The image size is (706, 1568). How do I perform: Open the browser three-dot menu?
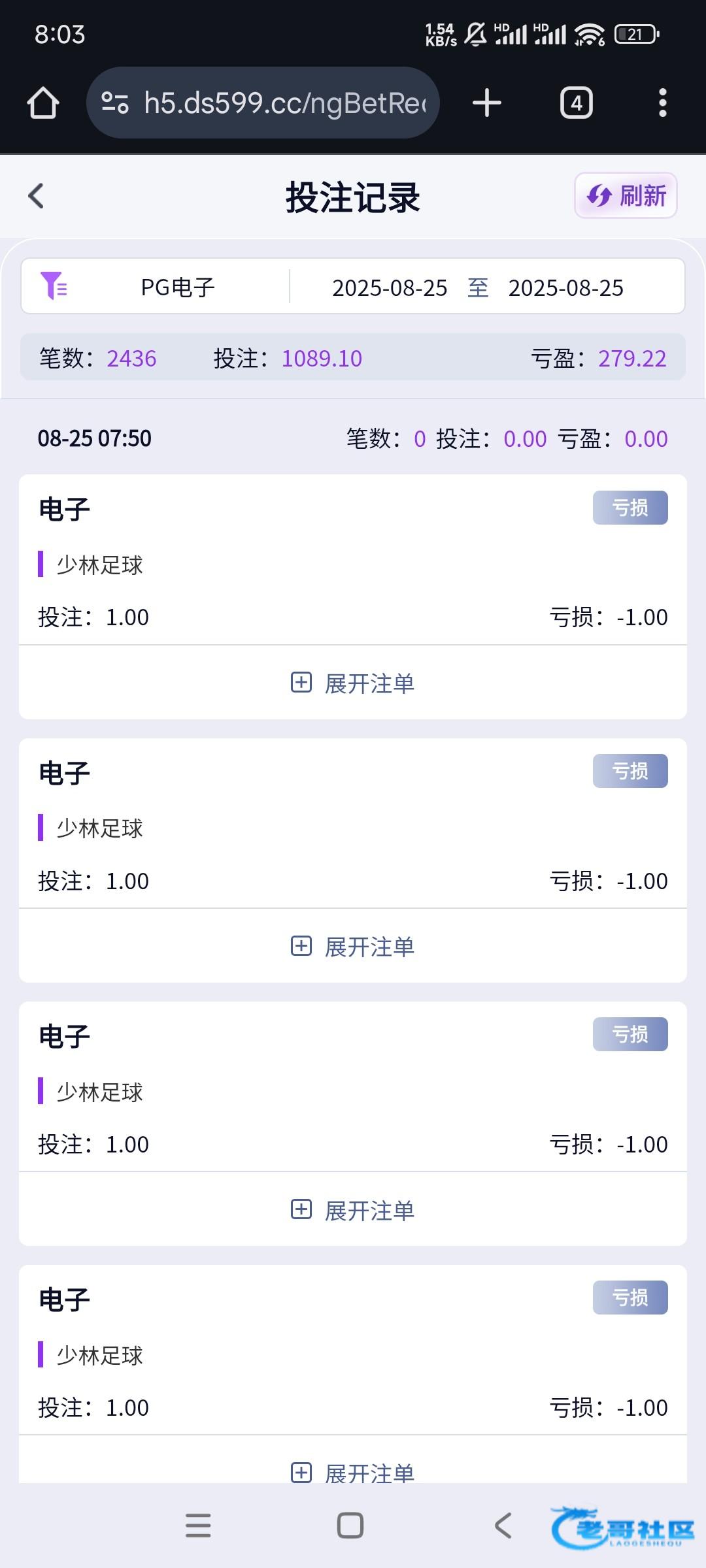[662, 103]
